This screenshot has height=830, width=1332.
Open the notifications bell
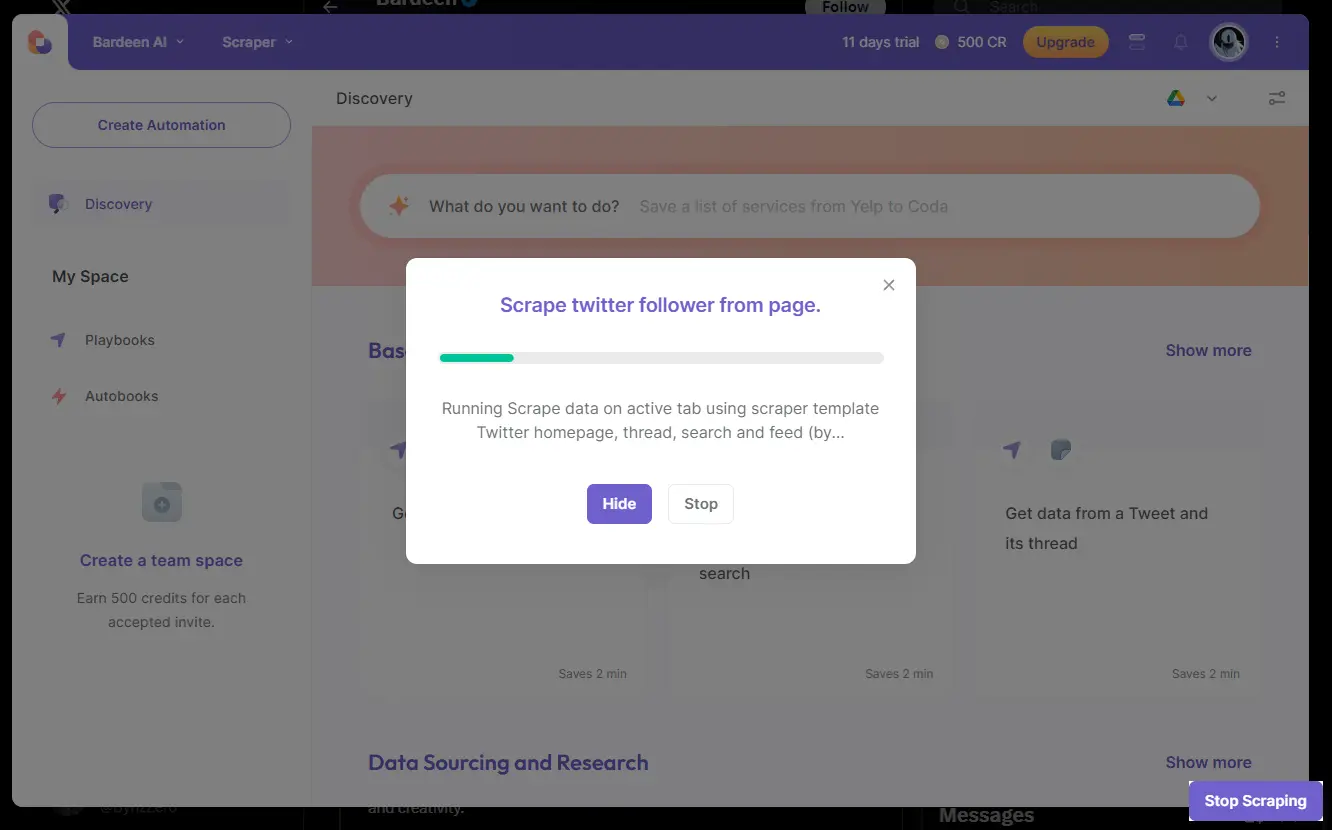1181,42
